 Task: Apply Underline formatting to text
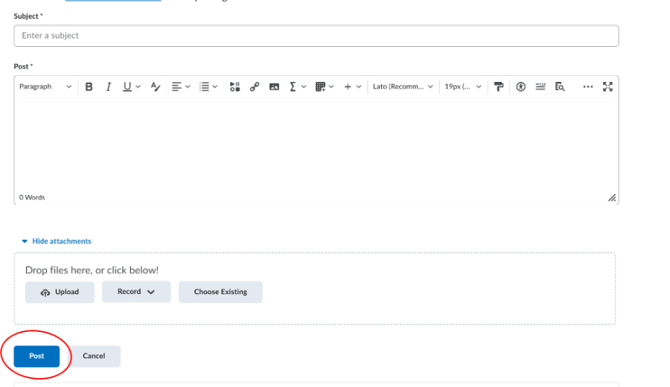(x=127, y=87)
